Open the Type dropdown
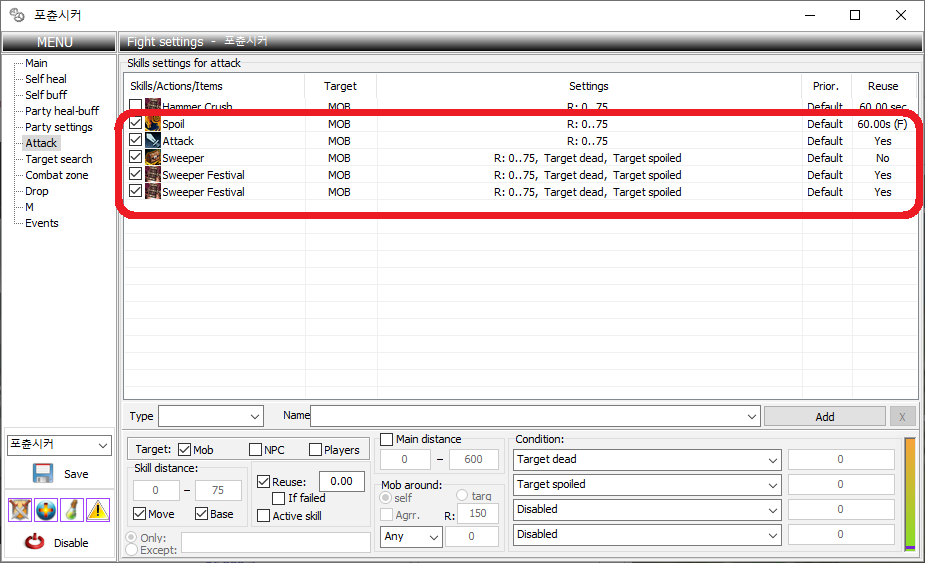The width and height of the screenshot is (925, 563). pos(210,416)
